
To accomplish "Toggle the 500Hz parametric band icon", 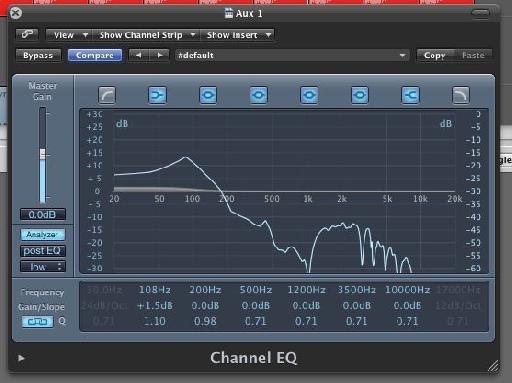I will (x=259, y=95).
